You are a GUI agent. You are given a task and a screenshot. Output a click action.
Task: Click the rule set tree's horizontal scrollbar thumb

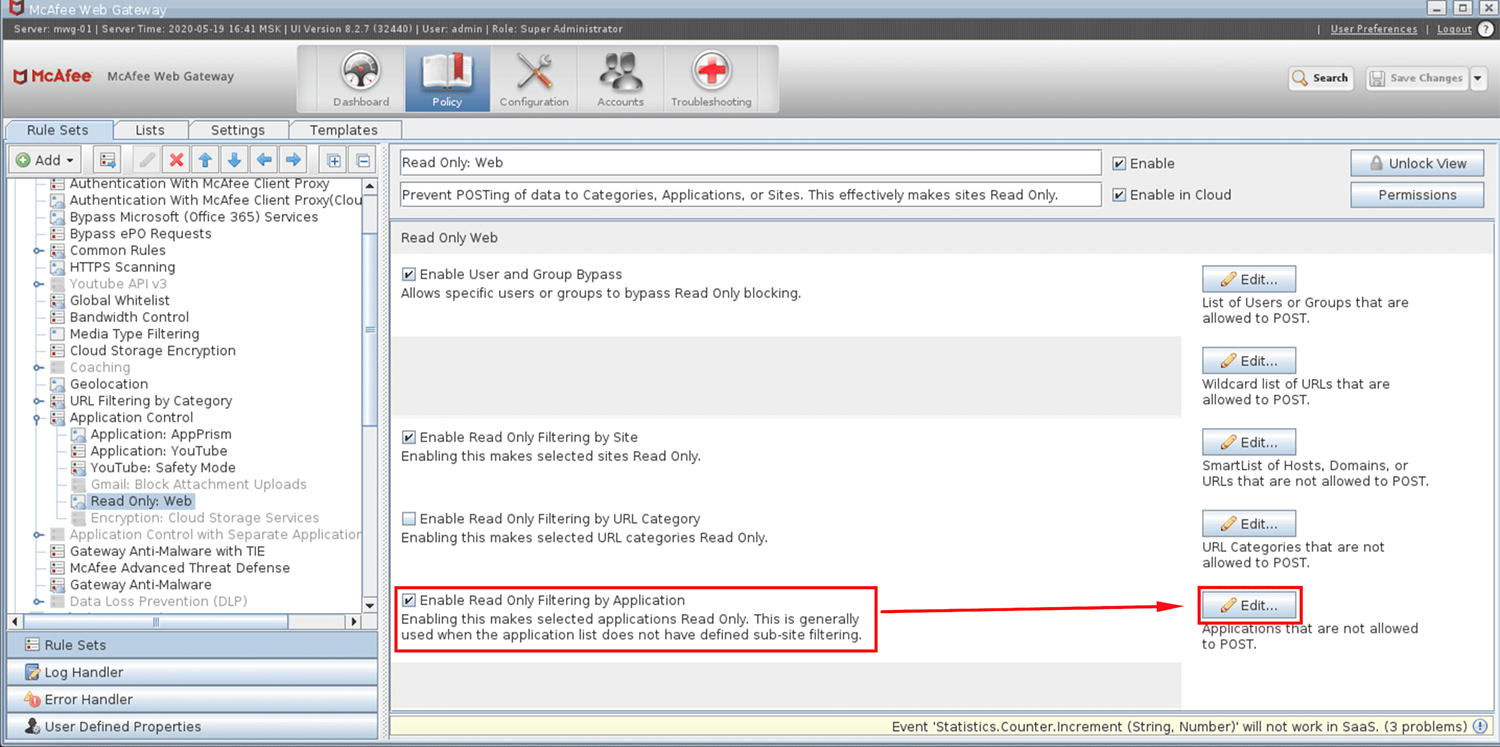click(156, 621)
